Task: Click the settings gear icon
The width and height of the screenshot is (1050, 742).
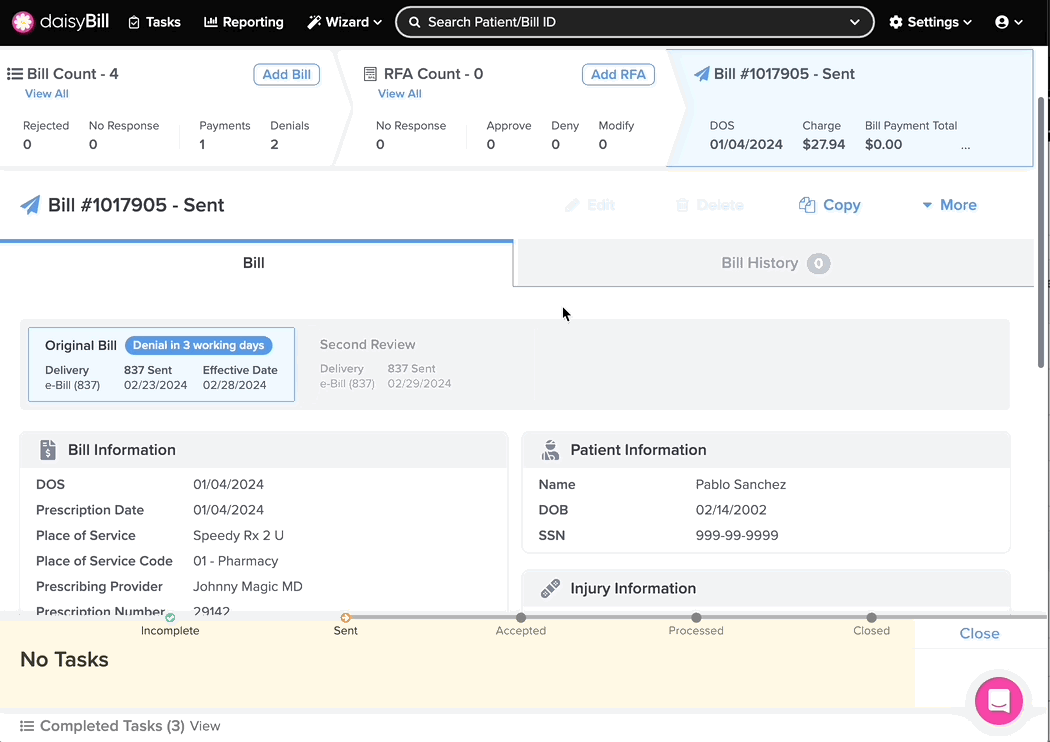Action: [x=896, y=22]
